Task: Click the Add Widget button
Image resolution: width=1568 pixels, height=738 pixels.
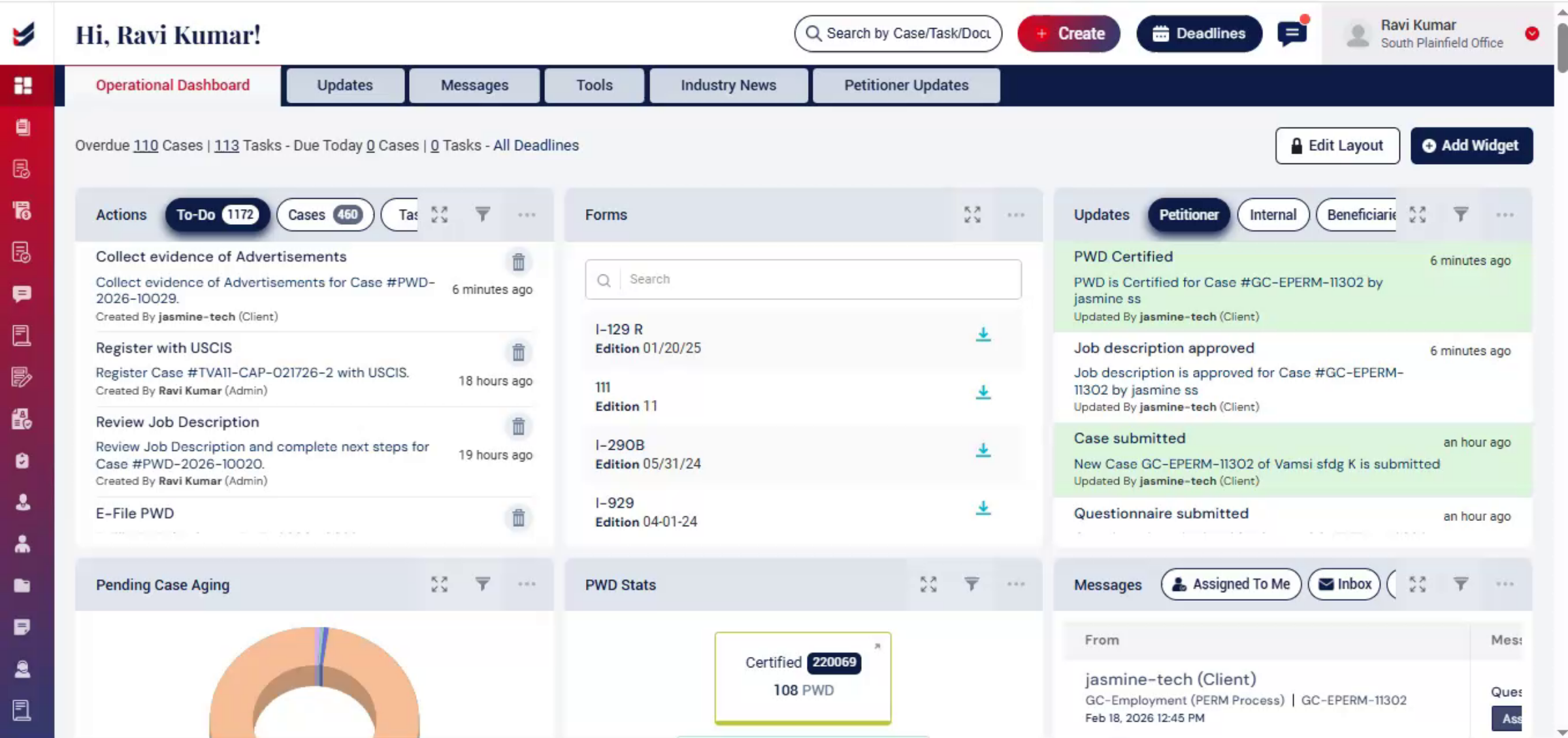Action: click(1471, 145)
